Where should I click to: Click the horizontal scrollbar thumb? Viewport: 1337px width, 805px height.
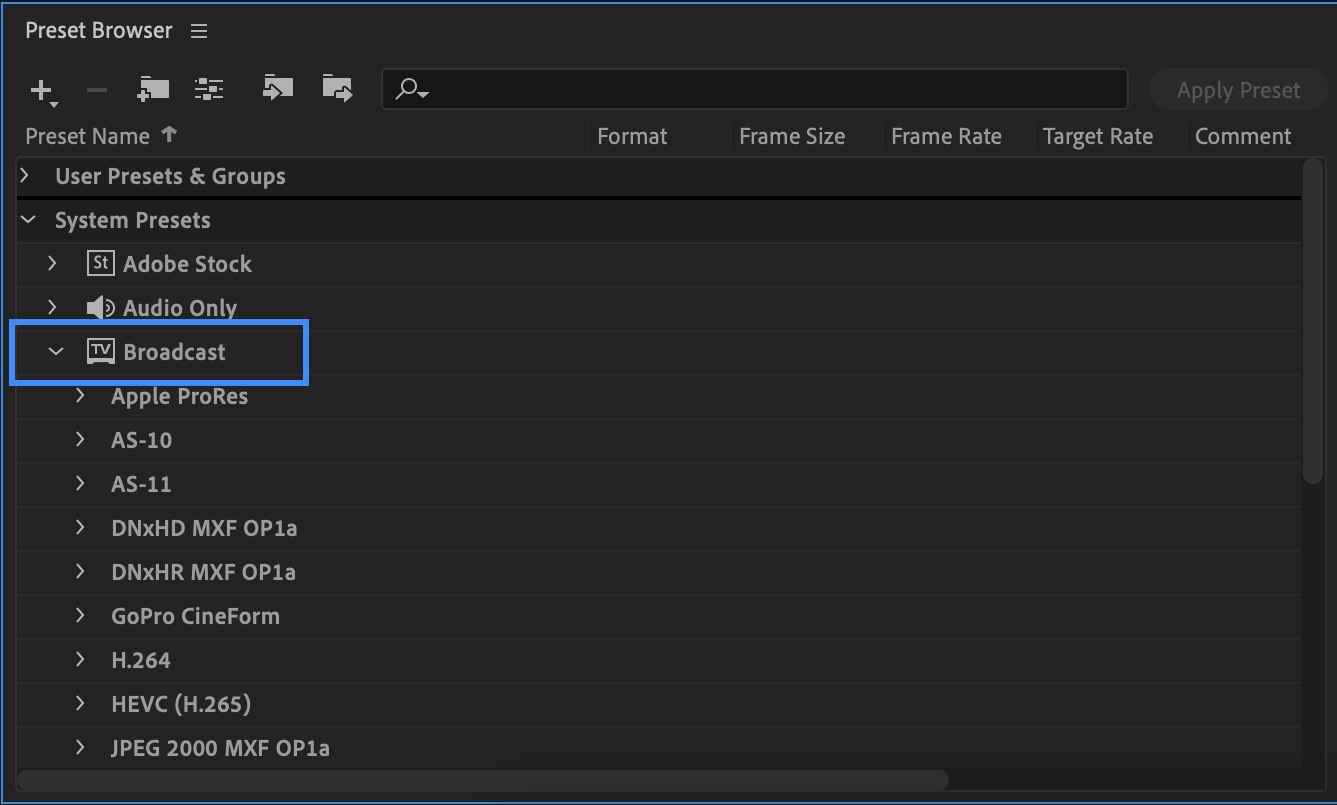coord(483,779)
